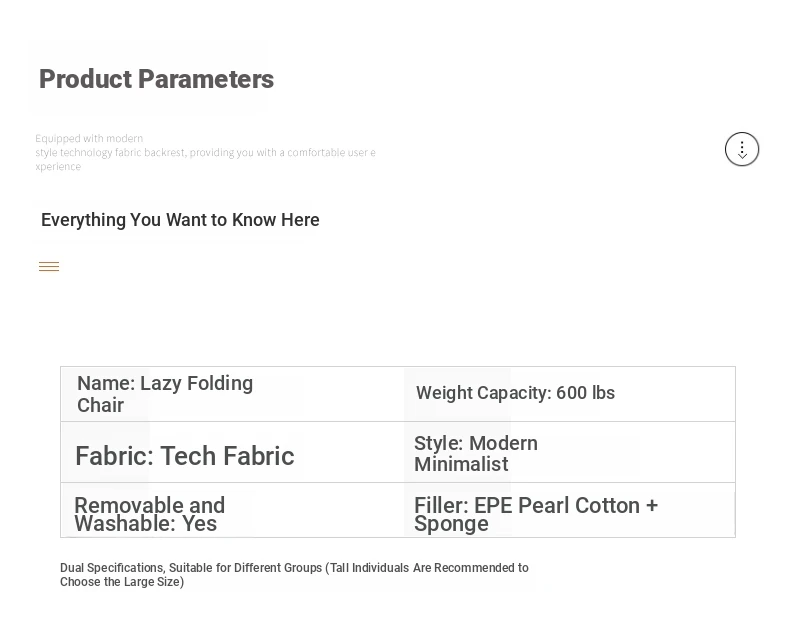Click the grey 'Equipped with modern' description paragraph

coord(205,152)
